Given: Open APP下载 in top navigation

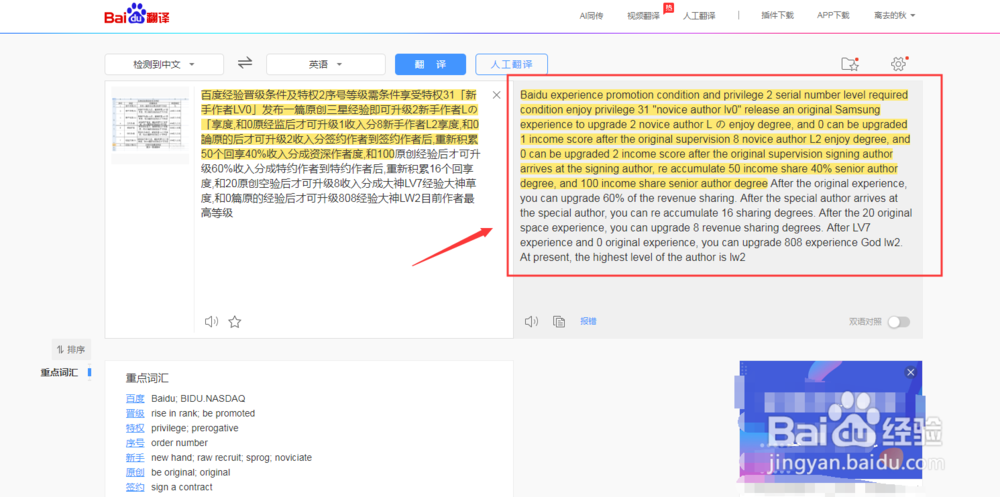Looking at the screenshot, I should click(834, 15).
